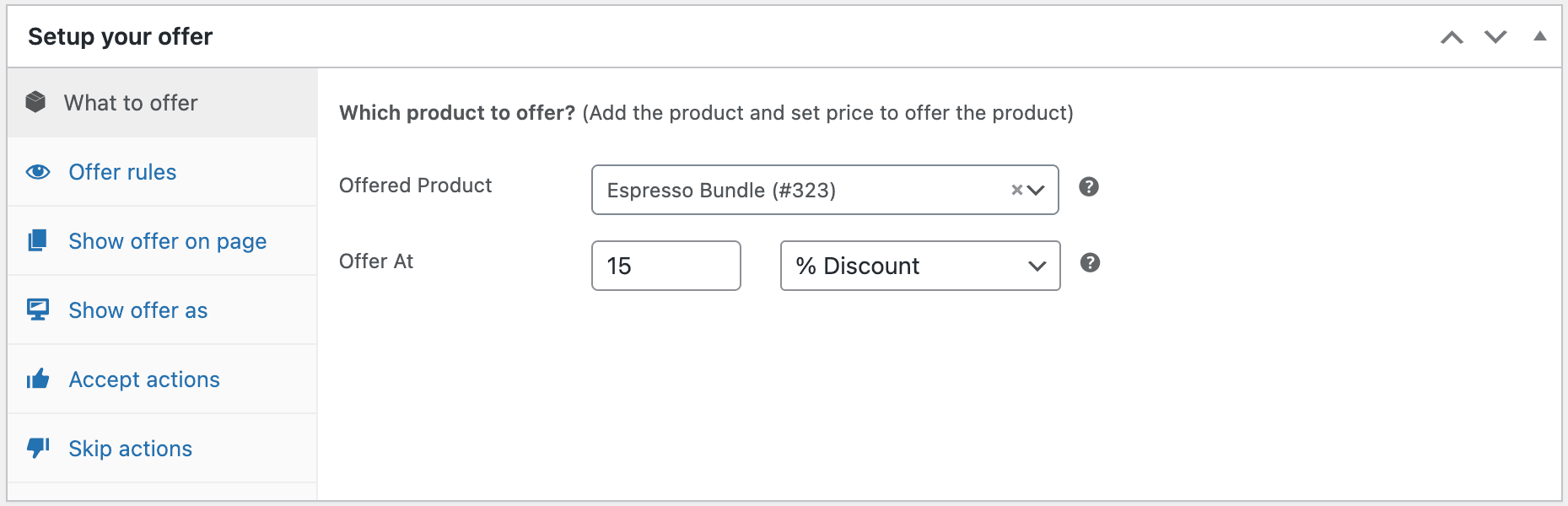Open the % Discount type dropdown
This screenshot has height=506, width=1568.
point(920,266)
